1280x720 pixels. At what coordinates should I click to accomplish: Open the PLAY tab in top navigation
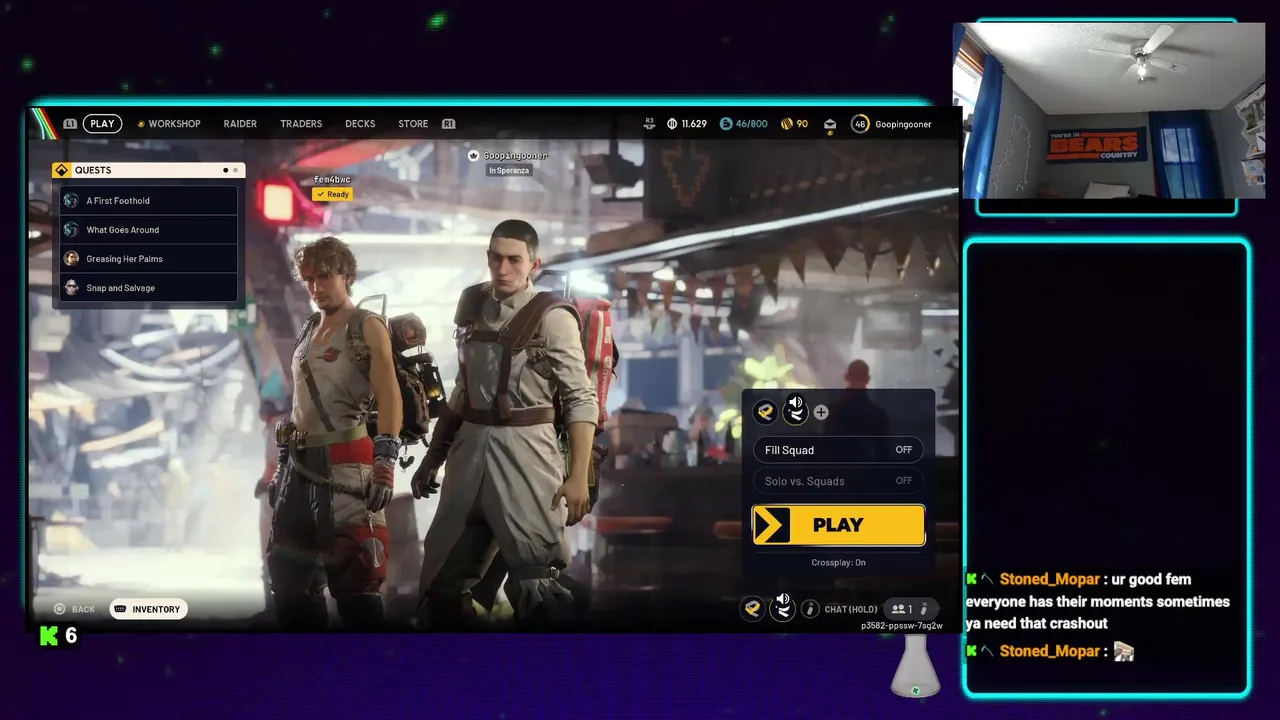pos(102,124)
